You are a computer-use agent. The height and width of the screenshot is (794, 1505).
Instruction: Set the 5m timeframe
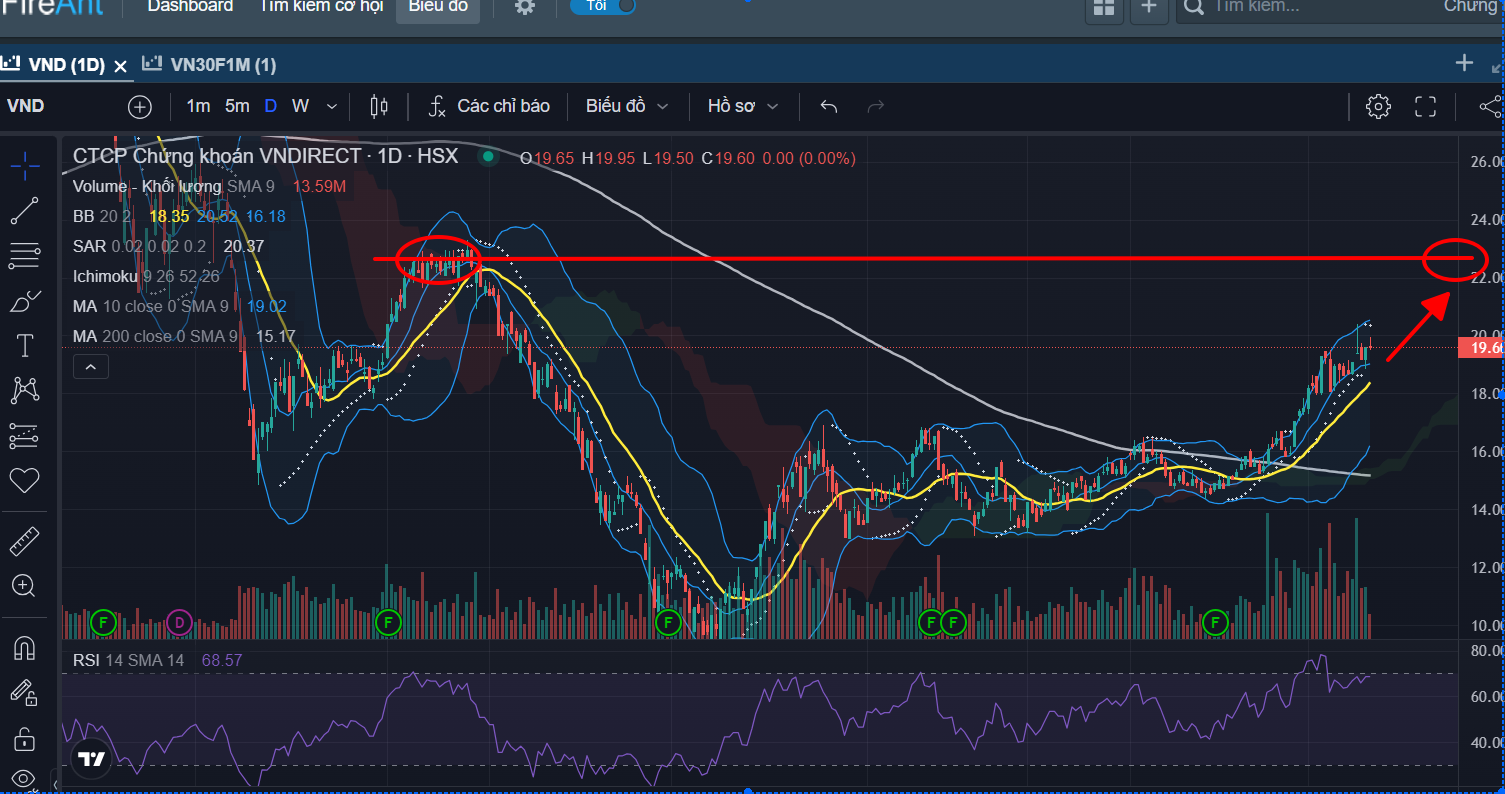pos(237,106)
